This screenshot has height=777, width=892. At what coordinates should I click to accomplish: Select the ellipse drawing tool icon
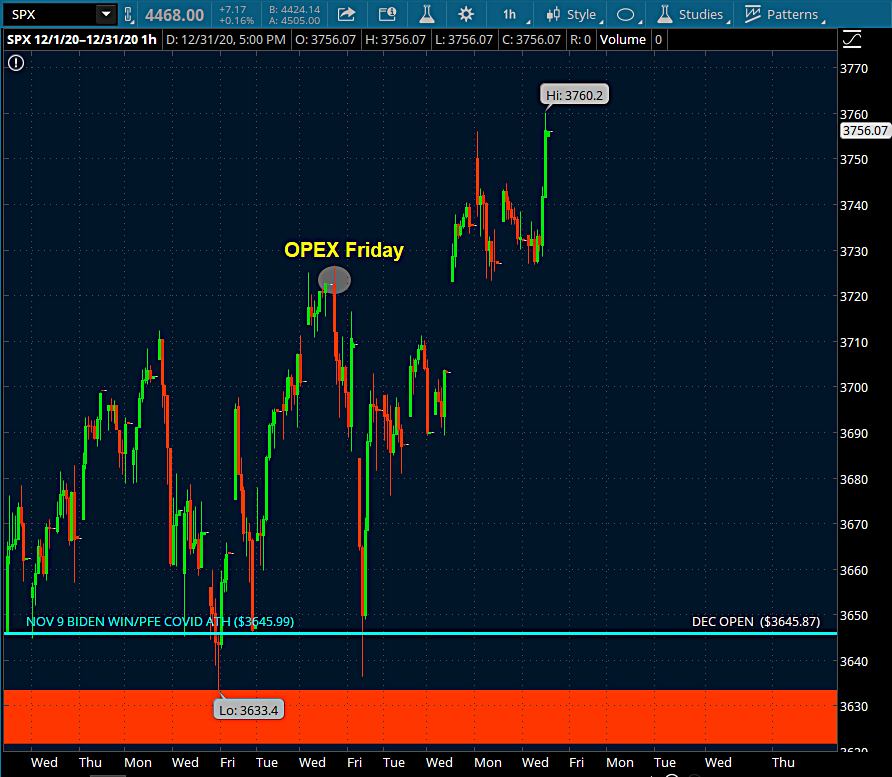(626, 14)
